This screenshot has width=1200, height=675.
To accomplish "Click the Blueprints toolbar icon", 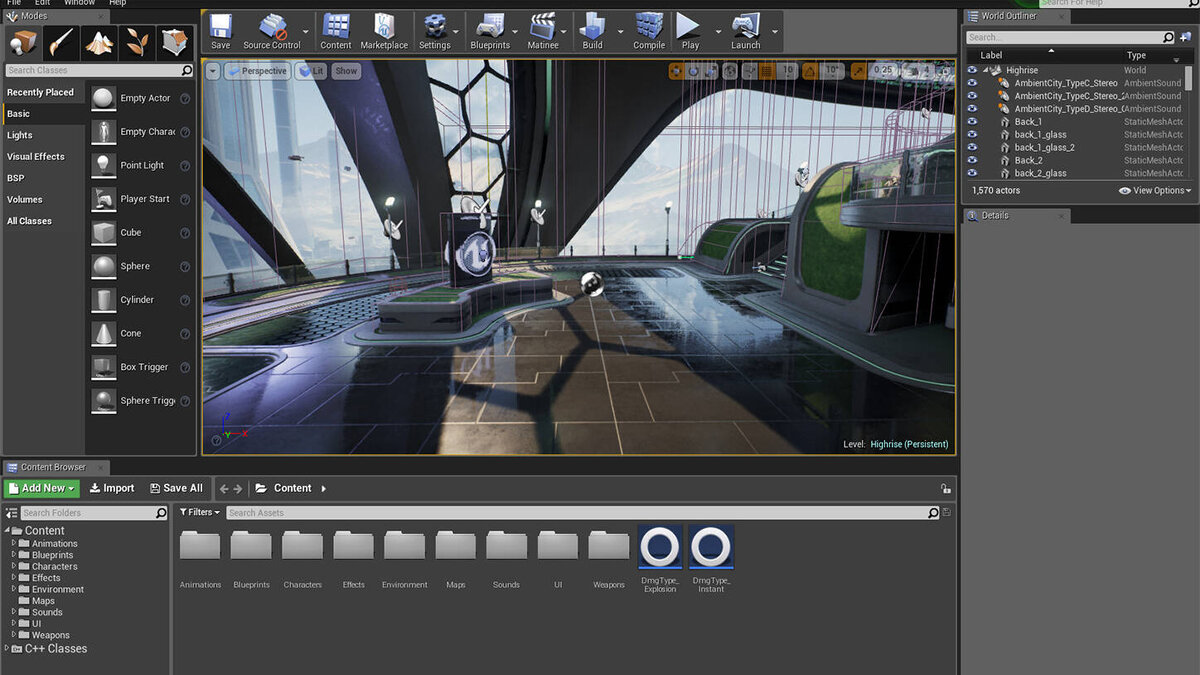I will [490, 32].
